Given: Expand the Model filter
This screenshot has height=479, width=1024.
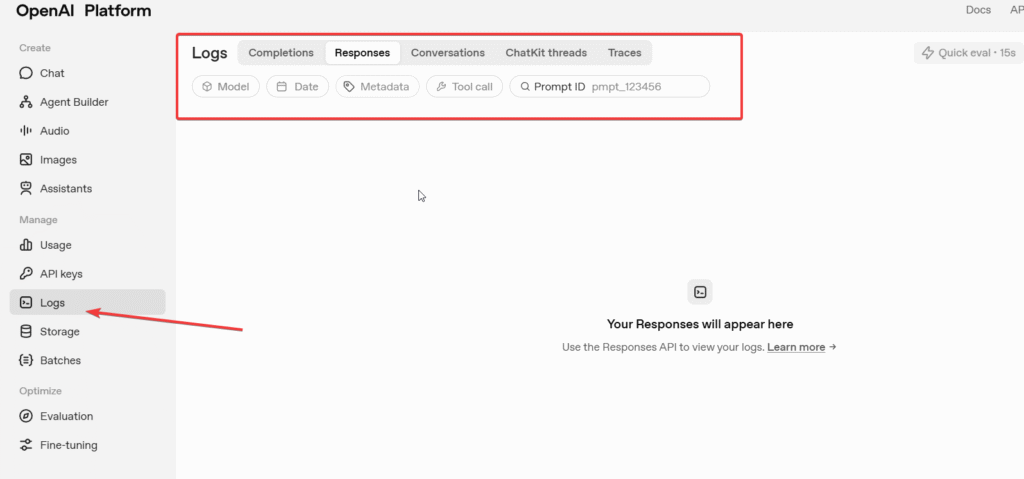Looking at the screenshot, I should coord(226,87).
